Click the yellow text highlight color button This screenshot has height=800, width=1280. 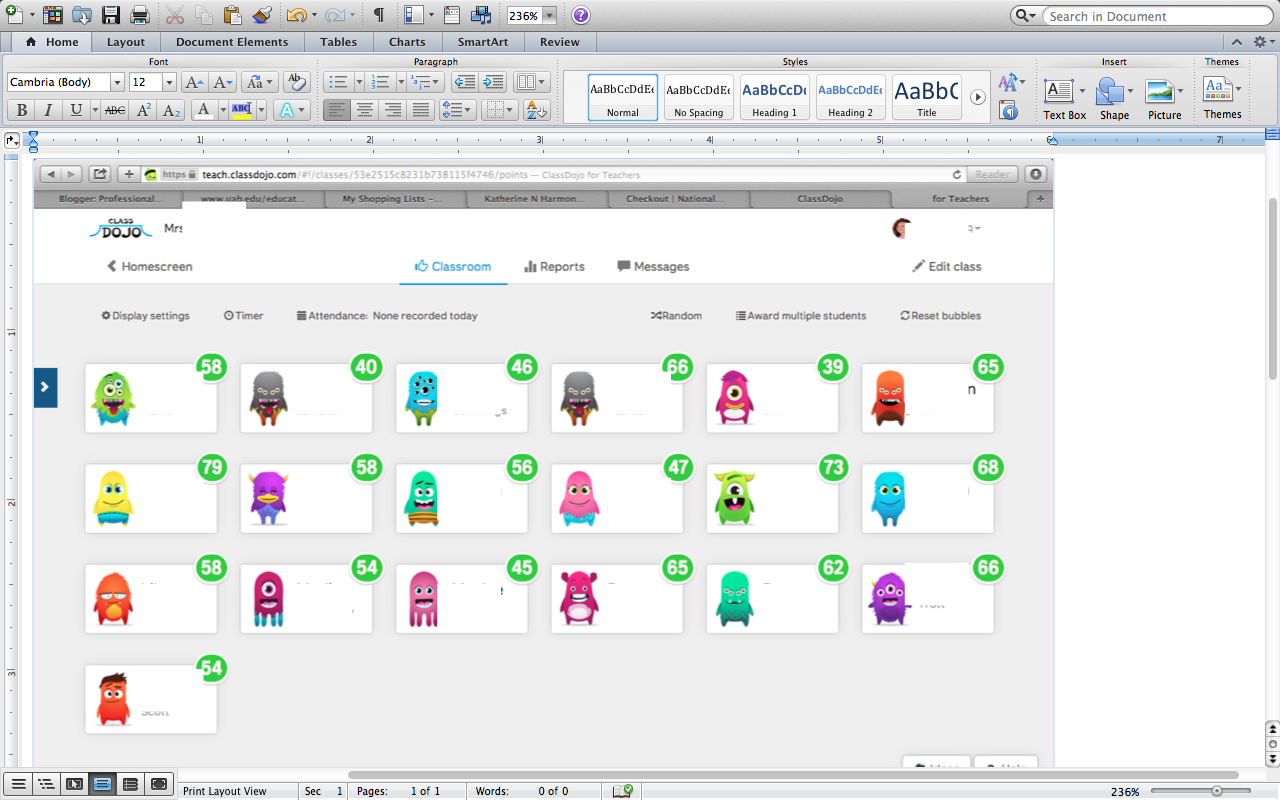240,110
